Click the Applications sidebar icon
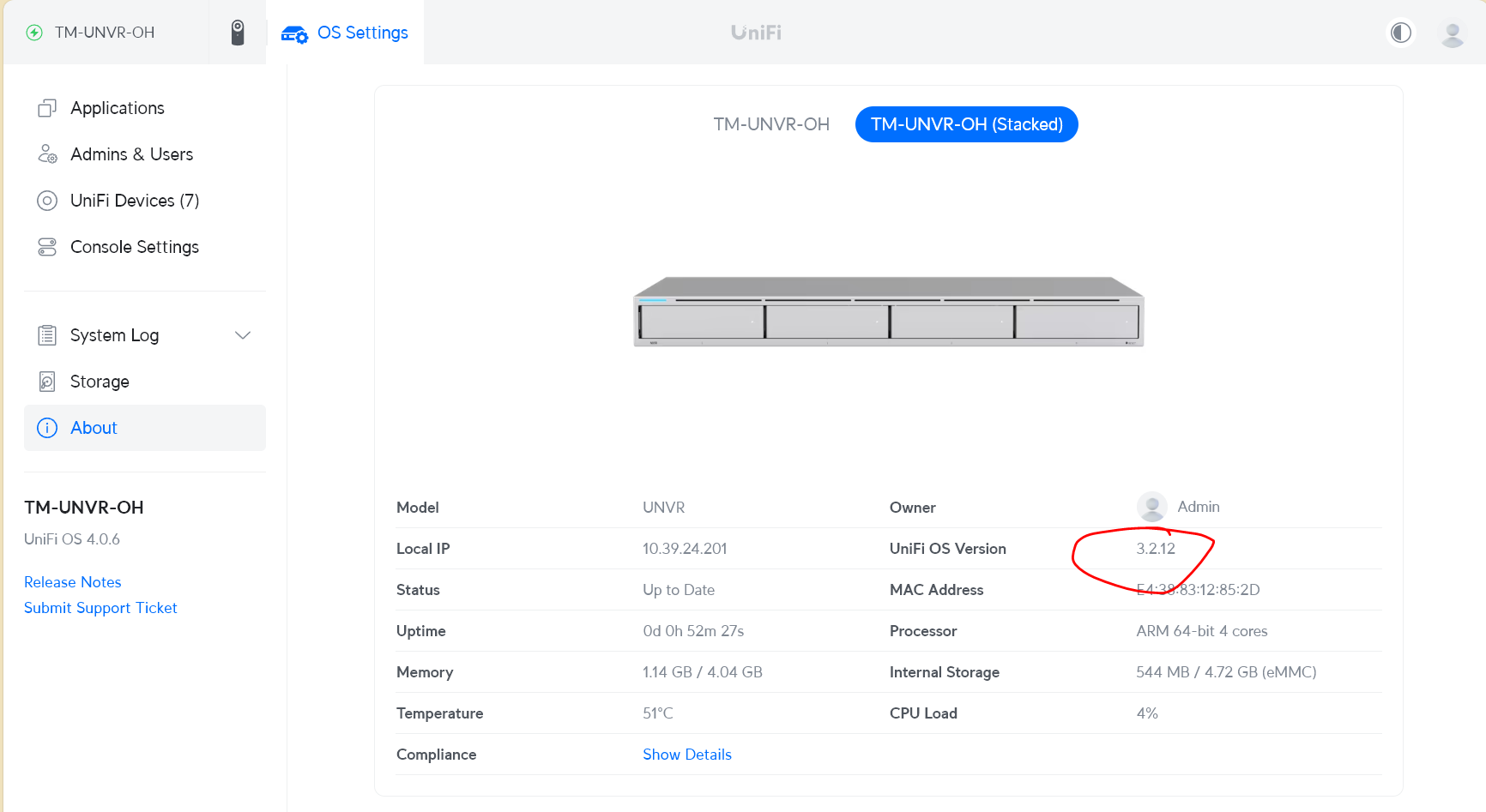Viewport: 1486px width, 812px height. [x=47, y=108]
